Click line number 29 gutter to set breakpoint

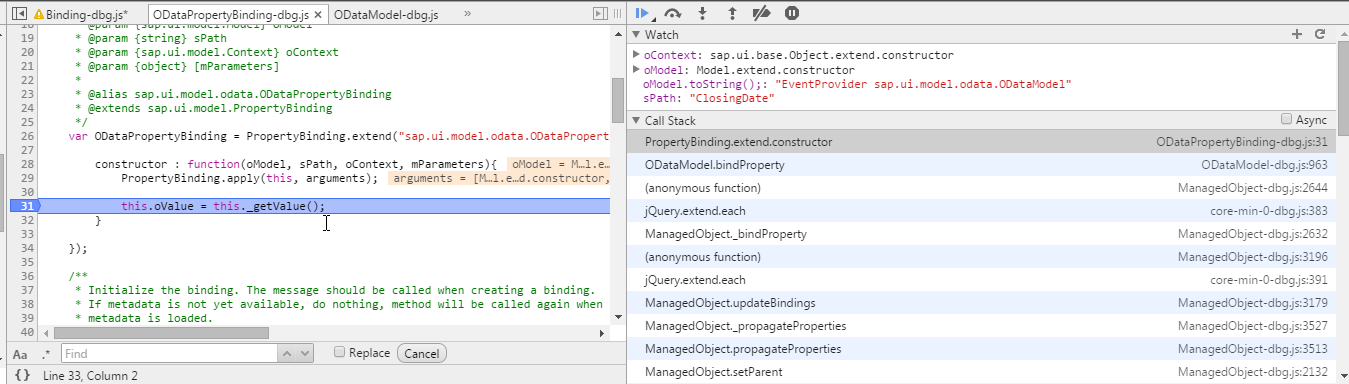[29, 178]
